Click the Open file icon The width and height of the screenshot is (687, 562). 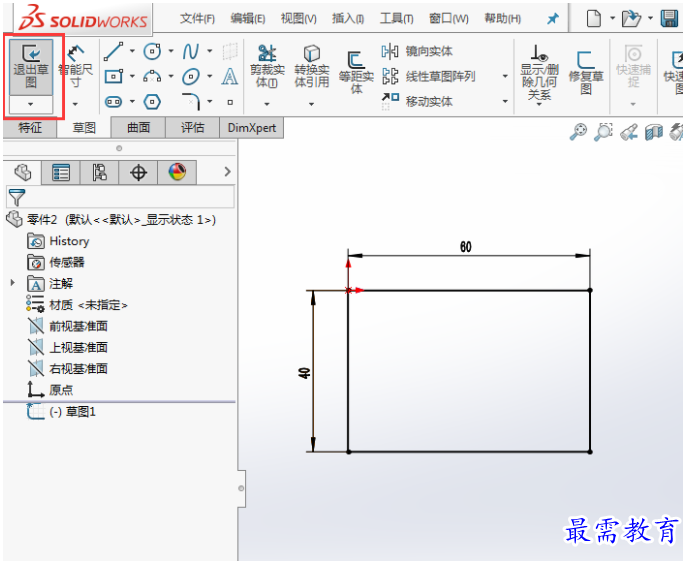631,18
